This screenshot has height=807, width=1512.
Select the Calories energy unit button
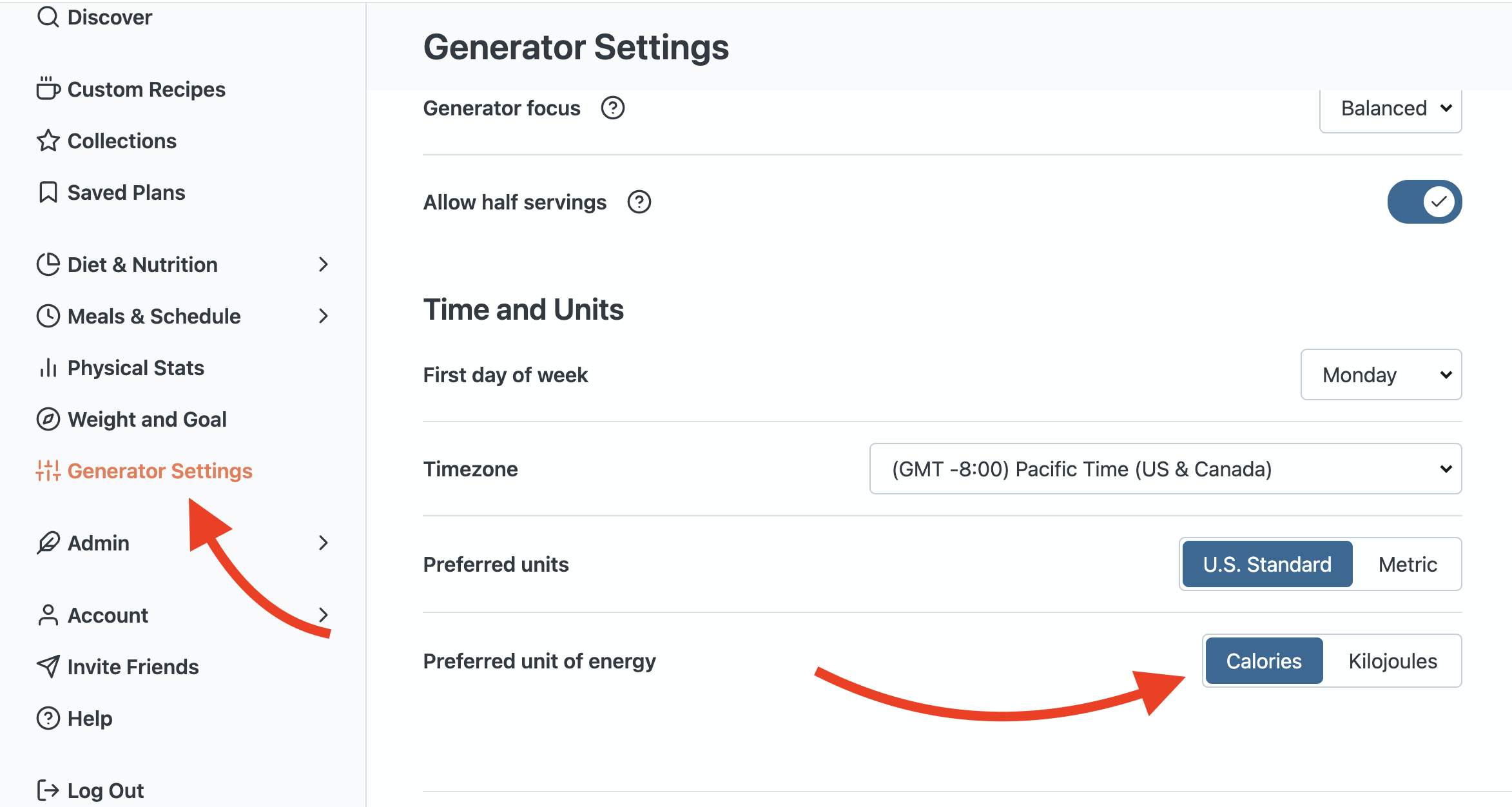[1263, 661]
